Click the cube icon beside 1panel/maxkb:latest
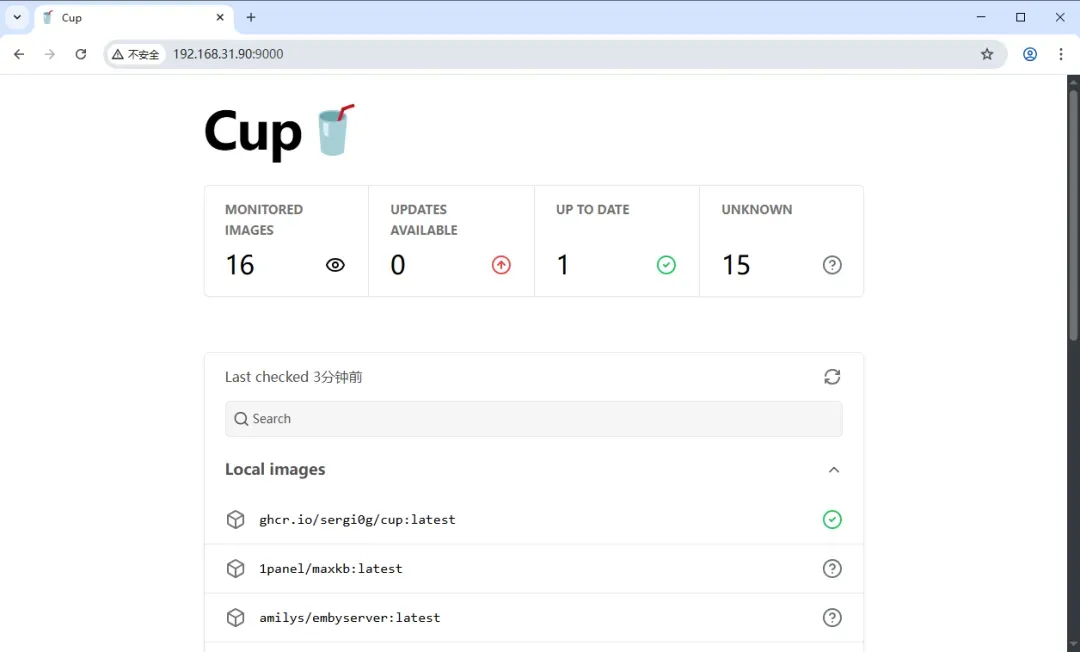1080x652 pixels. [236, 569]
